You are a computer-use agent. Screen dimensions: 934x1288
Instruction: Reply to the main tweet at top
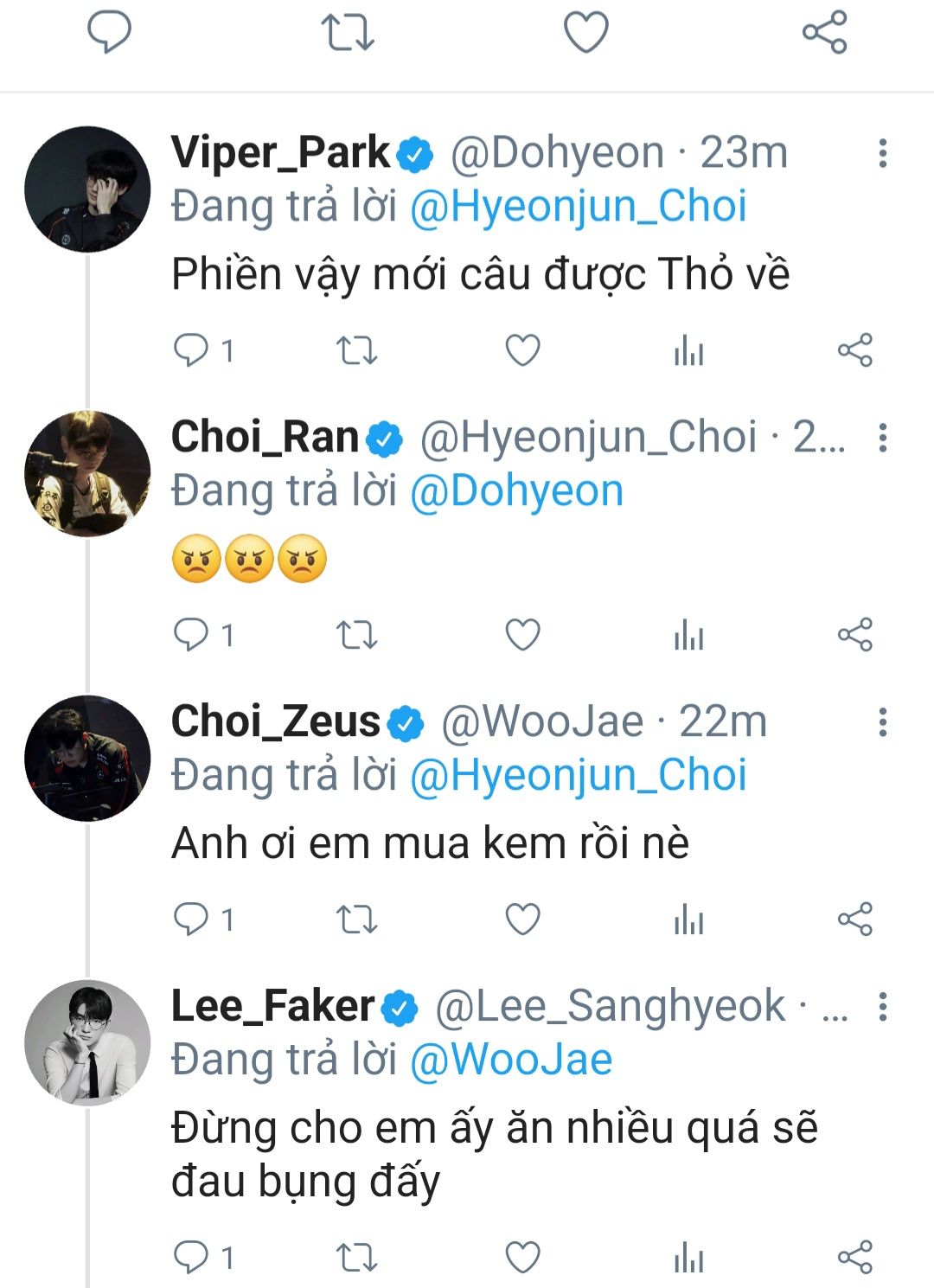click(109, 33)
